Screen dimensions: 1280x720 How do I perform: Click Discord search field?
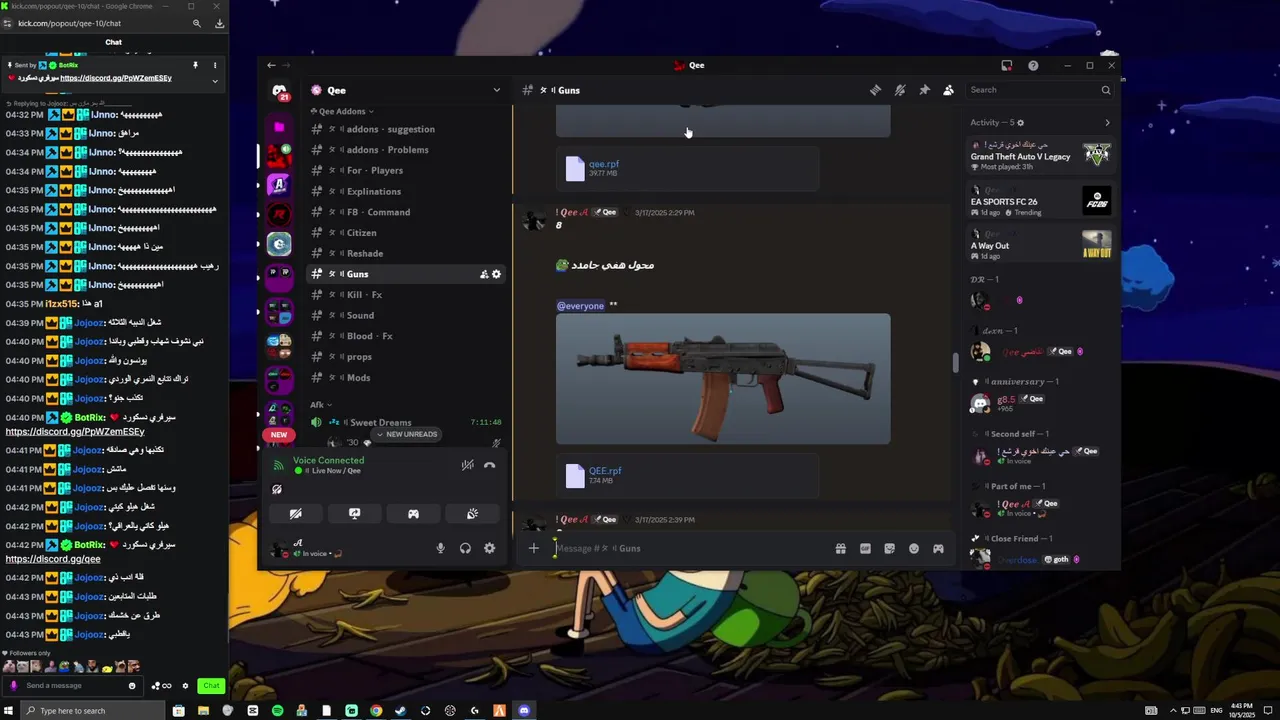click(x=1040, y=90)
